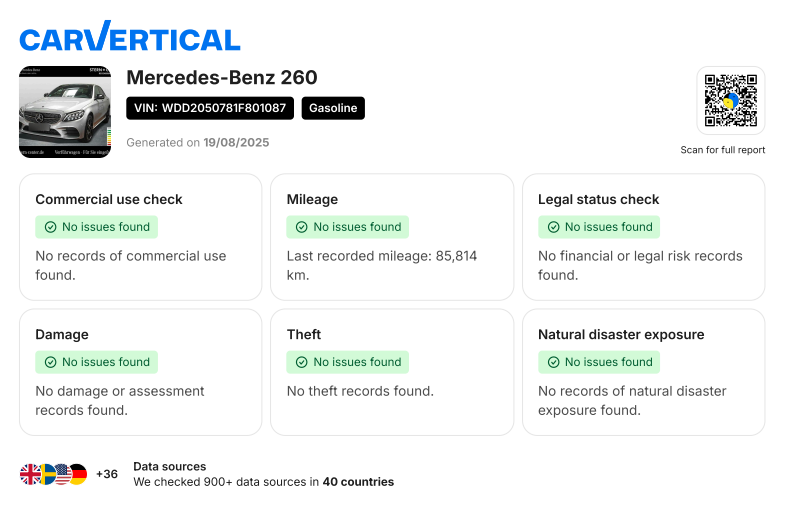The image size is (785, 509).
Task: Click the Data sources heading
Action: click(x=170, y=466)
